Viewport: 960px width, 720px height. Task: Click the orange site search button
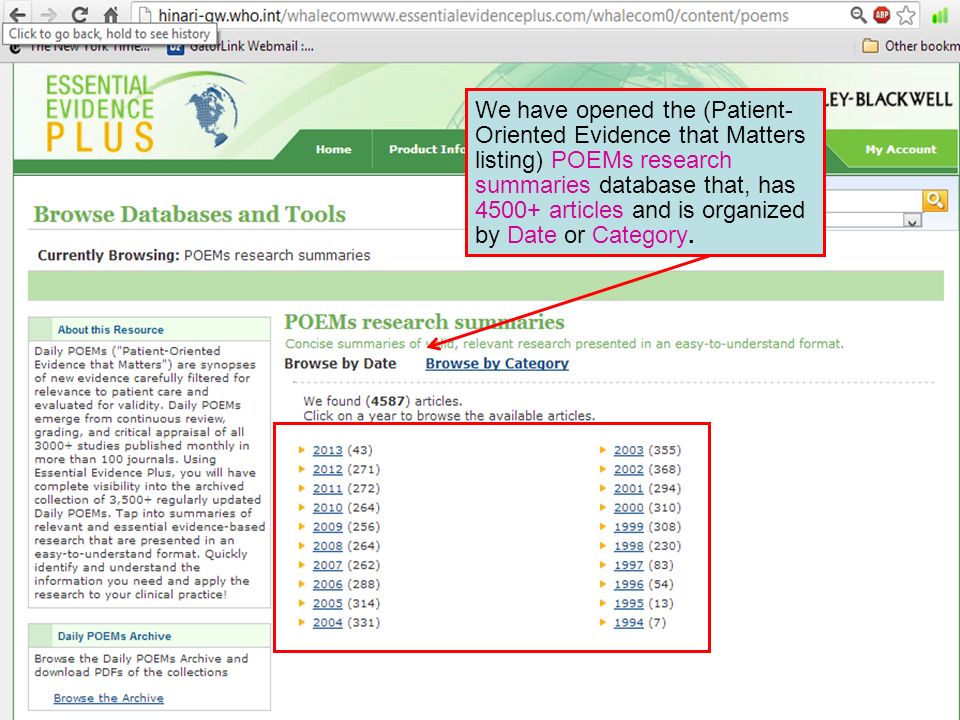tap(935, 200)
